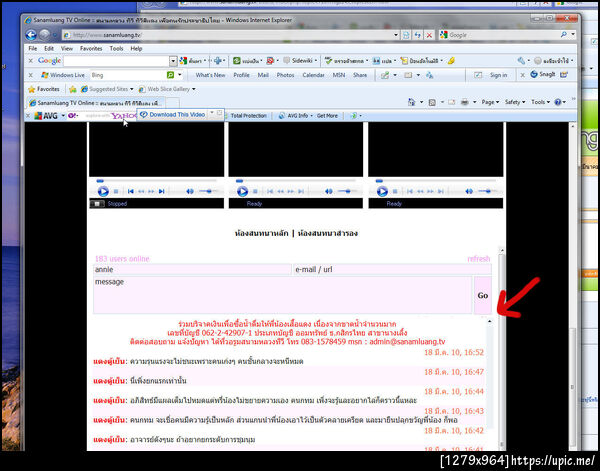600x471 pixels.
Task: Play the middle video player
Action: coord(242,191)
